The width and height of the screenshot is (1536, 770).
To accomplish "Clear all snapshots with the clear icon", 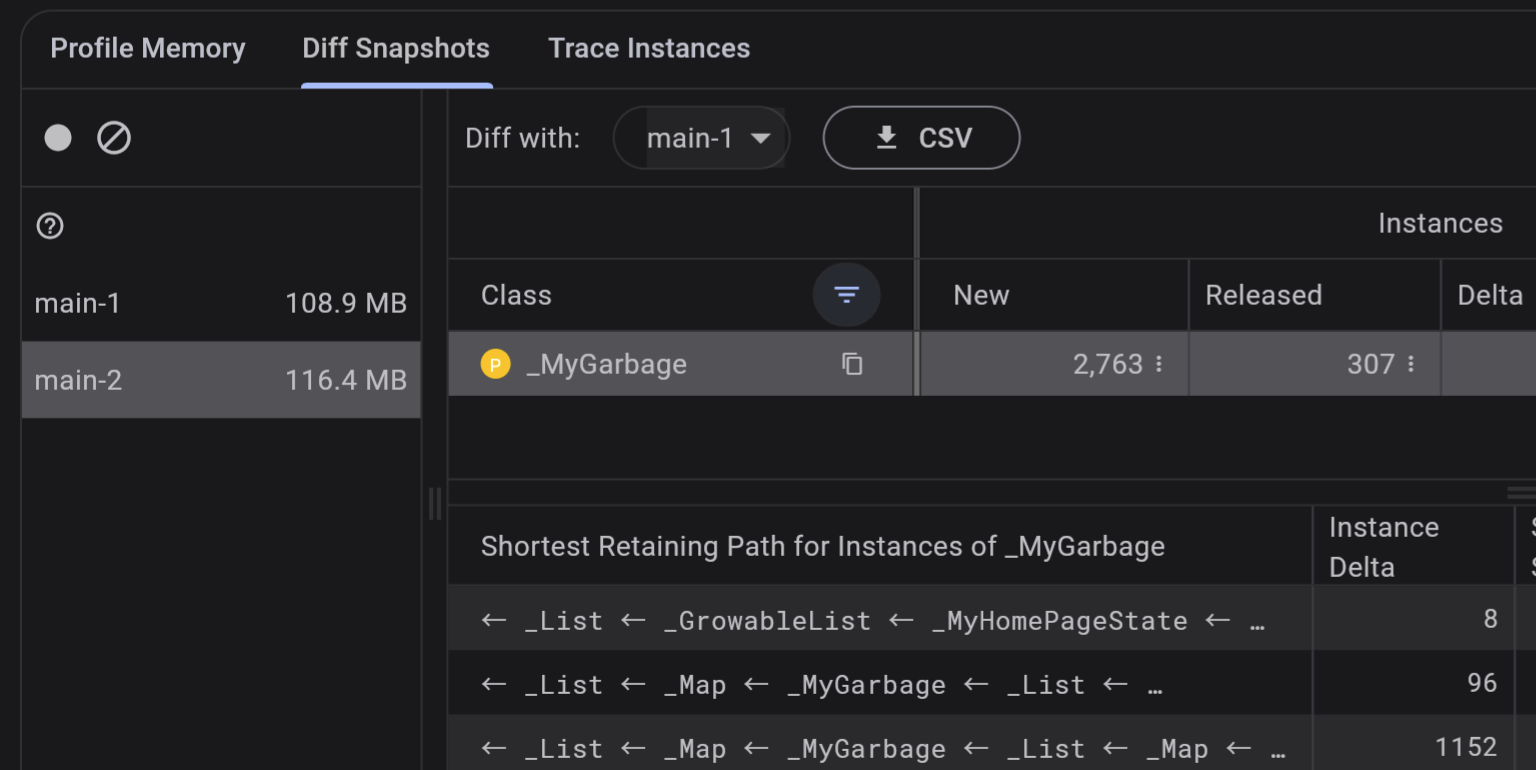I will (113, 137).
